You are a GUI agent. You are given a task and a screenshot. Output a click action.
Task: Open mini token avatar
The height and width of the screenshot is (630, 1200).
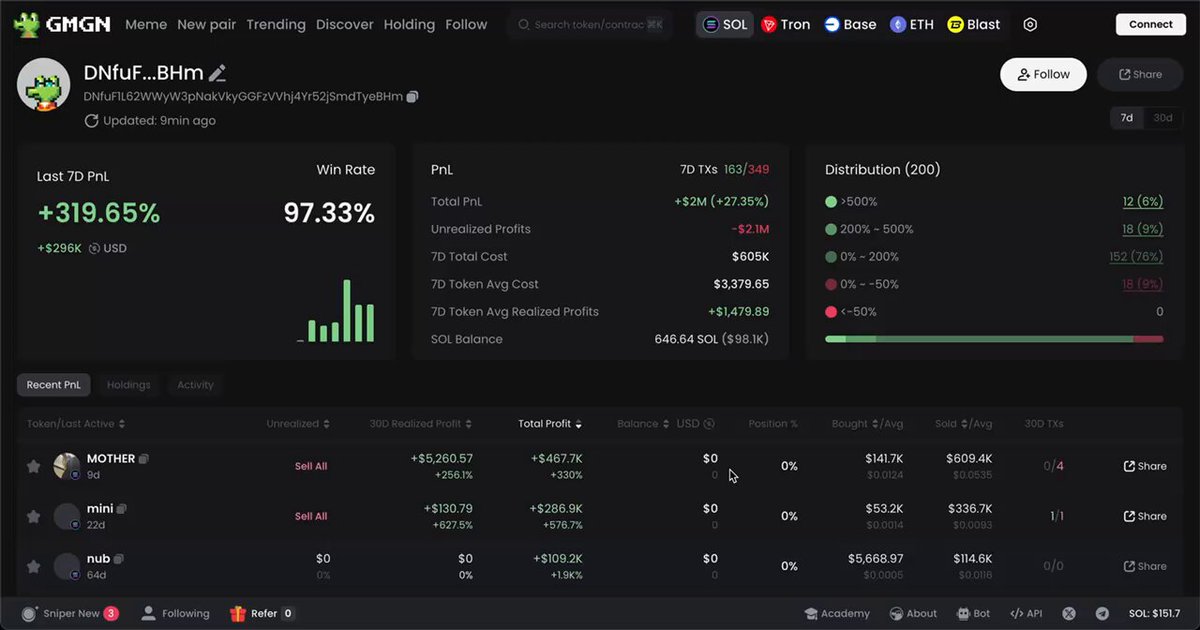click(67, 516)
